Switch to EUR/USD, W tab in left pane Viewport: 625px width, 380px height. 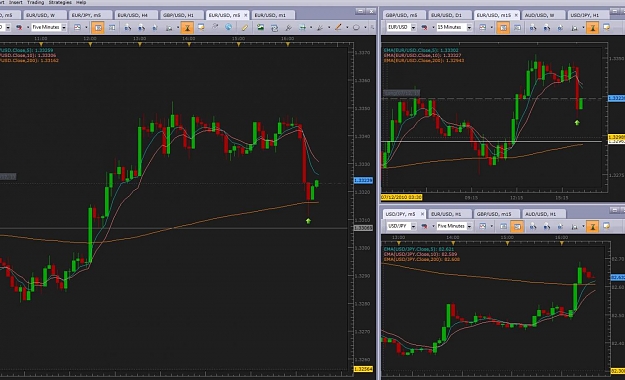coord(45,15)
